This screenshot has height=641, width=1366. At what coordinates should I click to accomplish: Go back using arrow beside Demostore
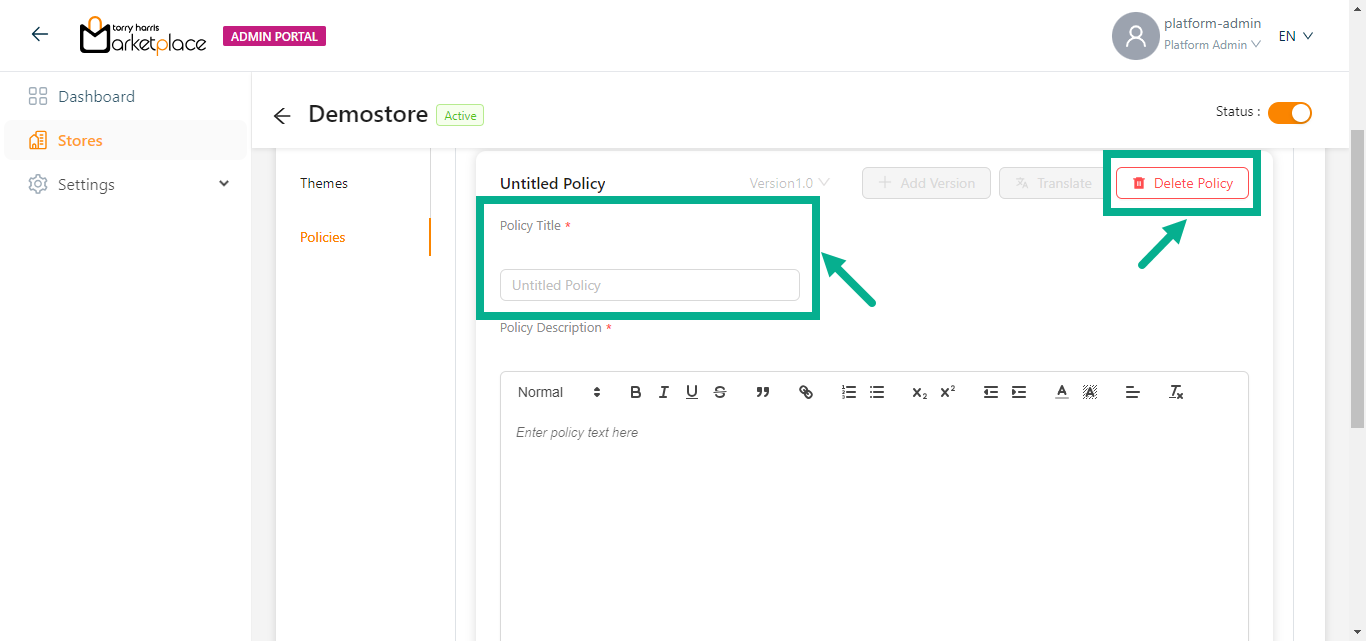point(282,116)
